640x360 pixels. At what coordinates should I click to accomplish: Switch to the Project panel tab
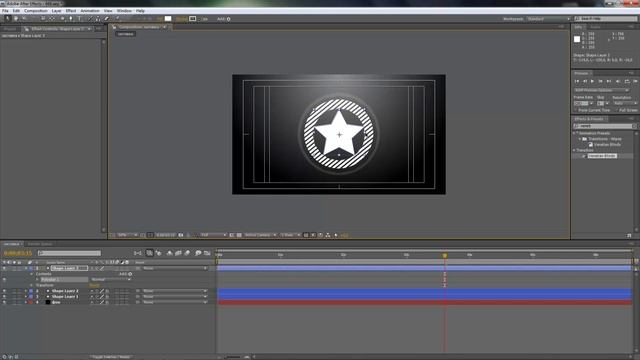[10, 29]
